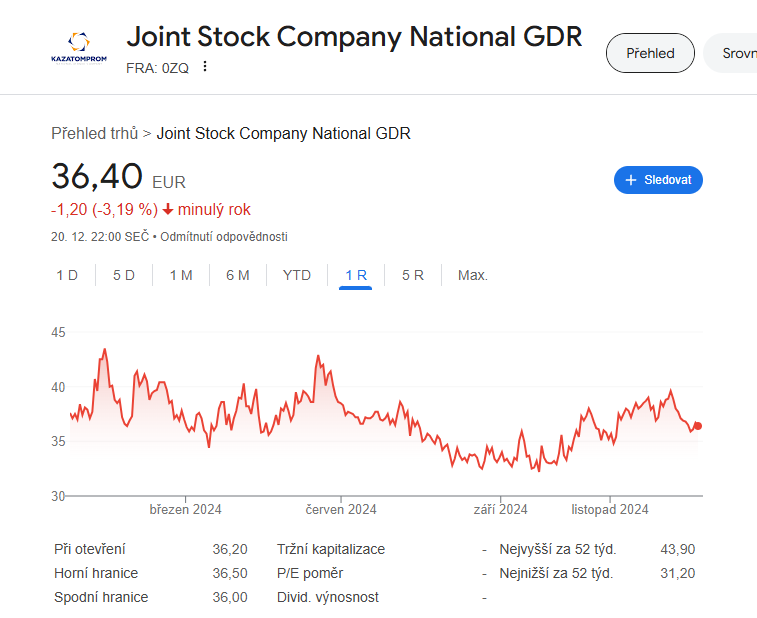Click the Divid. výnosnost label
Viewport: 757px width, 618px height.
point(328,597)
